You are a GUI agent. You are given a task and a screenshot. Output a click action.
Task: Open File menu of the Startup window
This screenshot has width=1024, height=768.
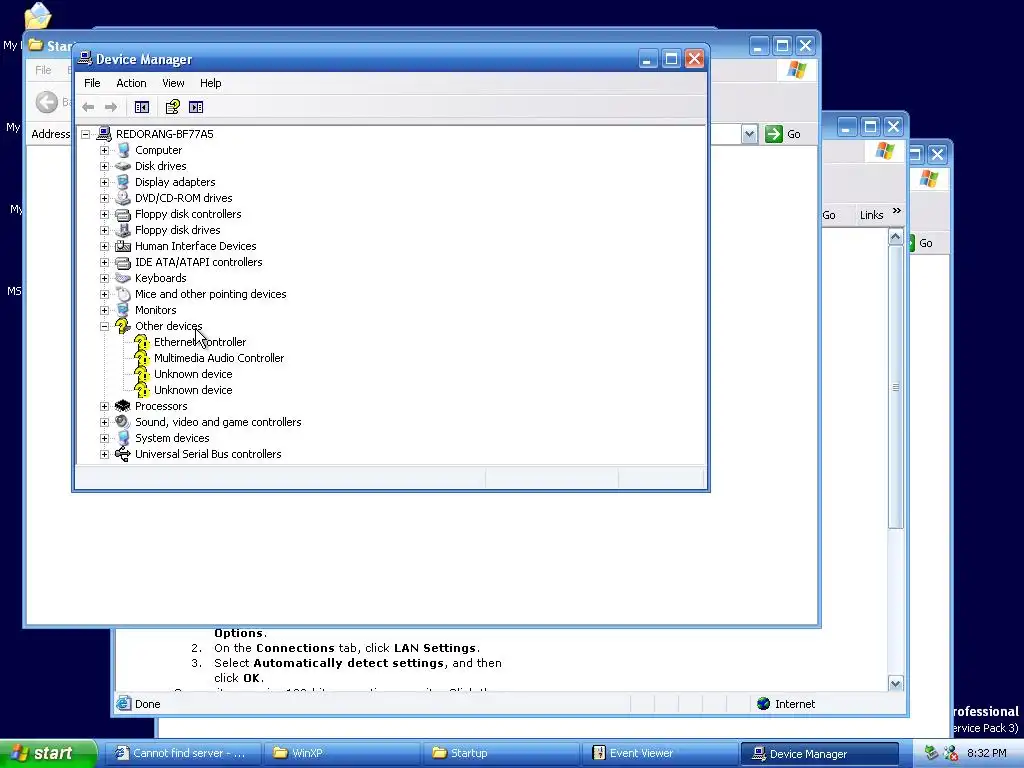[x=43, y=70]
